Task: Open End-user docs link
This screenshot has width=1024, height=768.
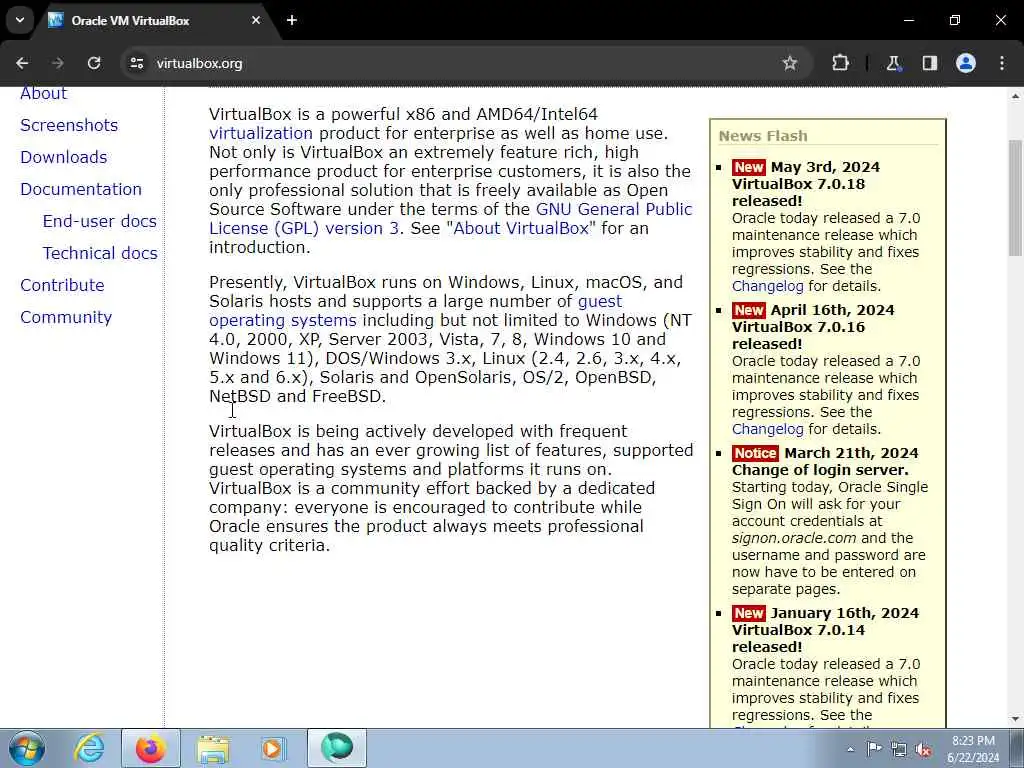Action: click(x=100, y=221)
